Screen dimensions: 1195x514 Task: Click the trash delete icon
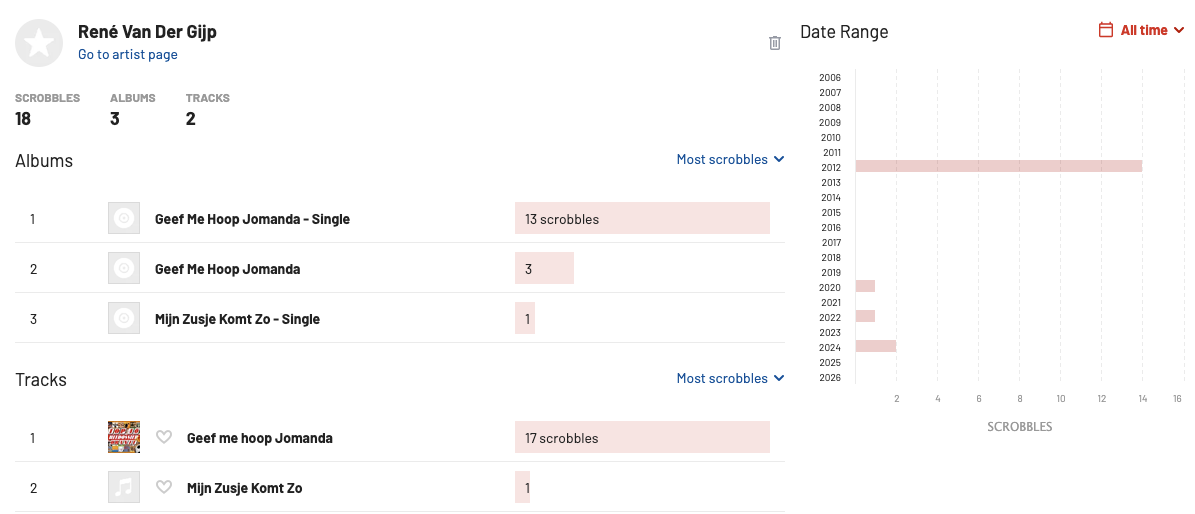774,43
